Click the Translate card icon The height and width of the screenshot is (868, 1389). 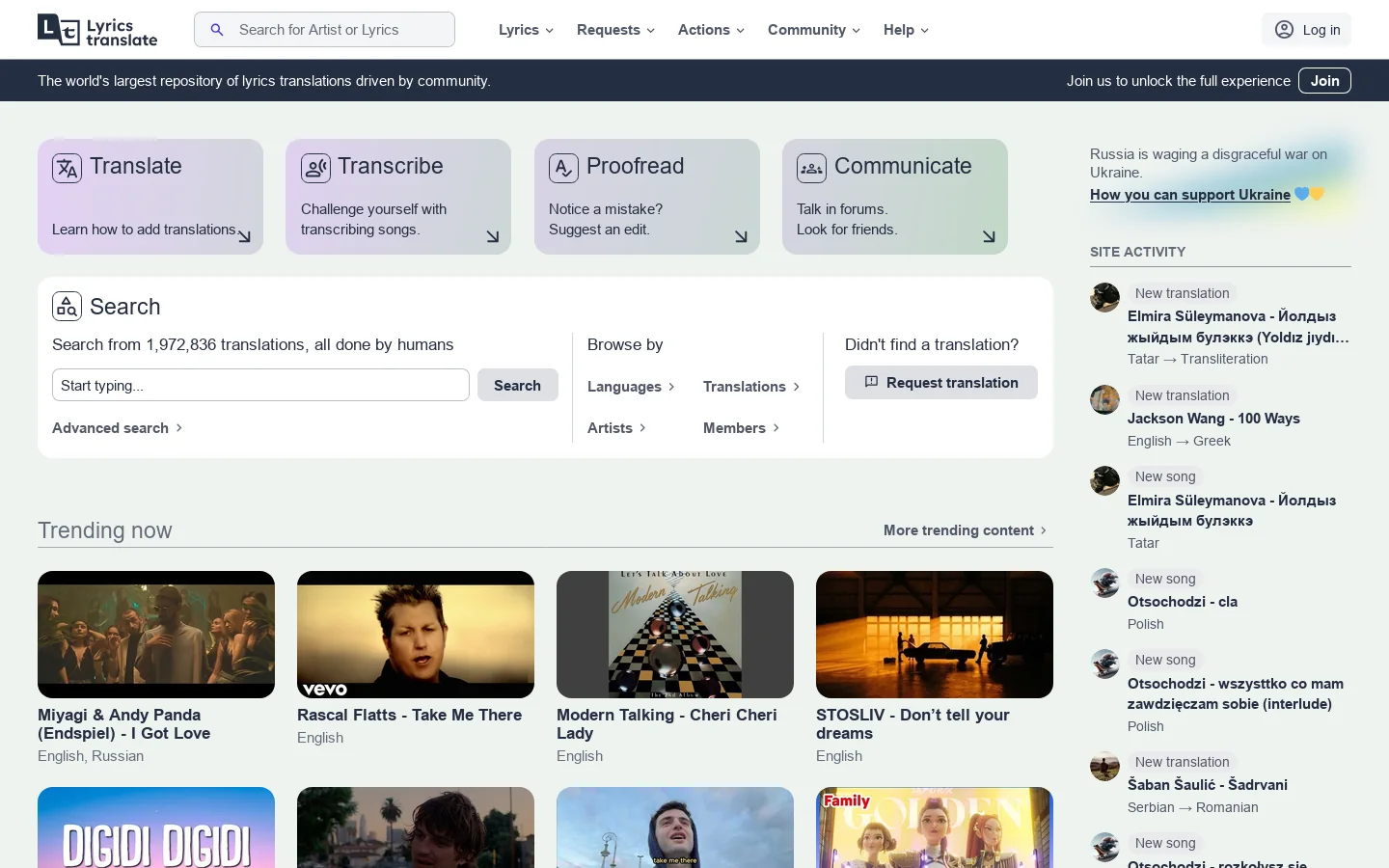[67, 168]
